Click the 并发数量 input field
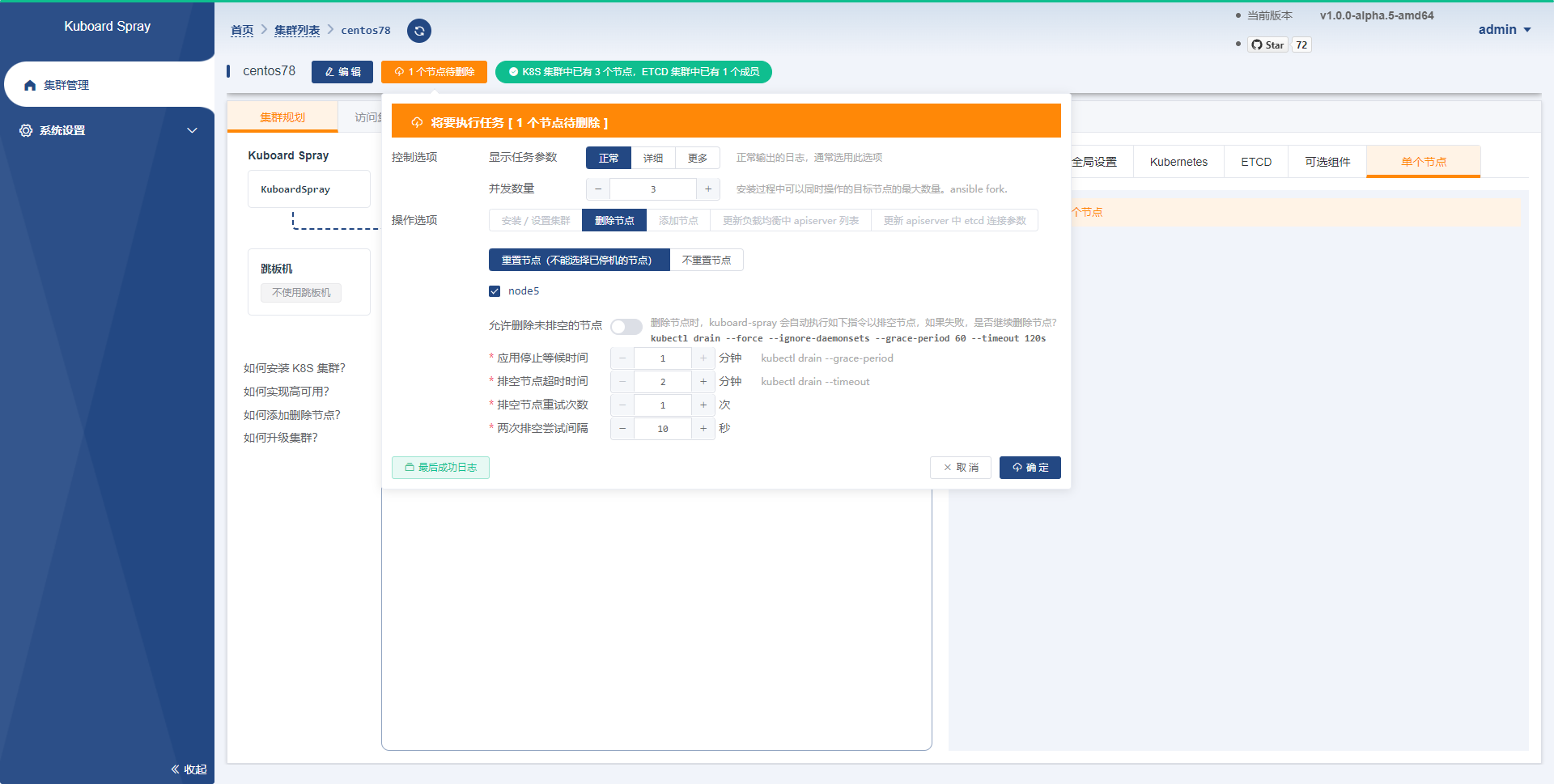Image resolution: width=1554 pixels, height=784 pixels. coord(653,189)
